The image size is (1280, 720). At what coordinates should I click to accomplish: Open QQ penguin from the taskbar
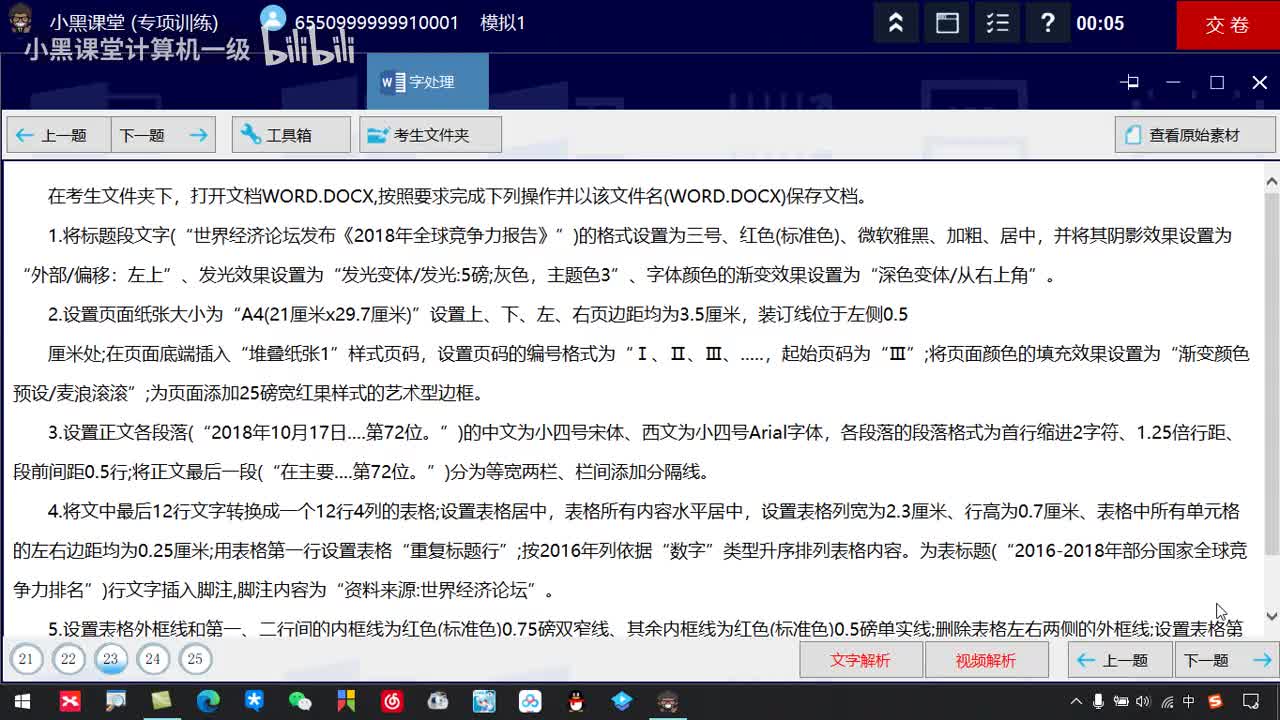576,701
